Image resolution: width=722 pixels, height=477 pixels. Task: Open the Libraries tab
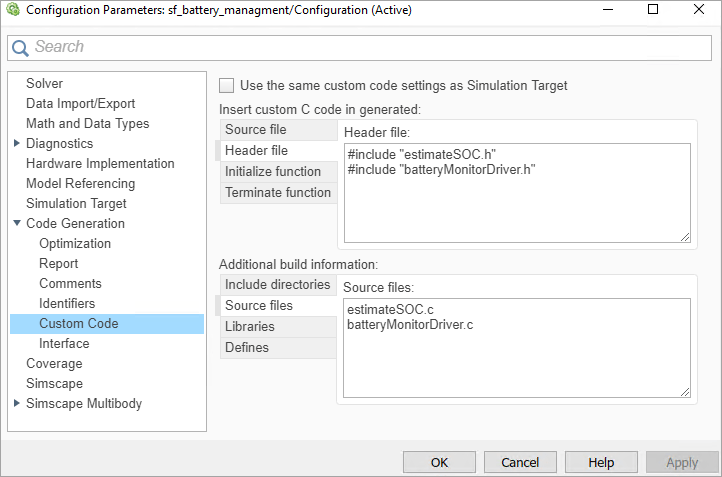pyautogui.click(x=278, y=326)
